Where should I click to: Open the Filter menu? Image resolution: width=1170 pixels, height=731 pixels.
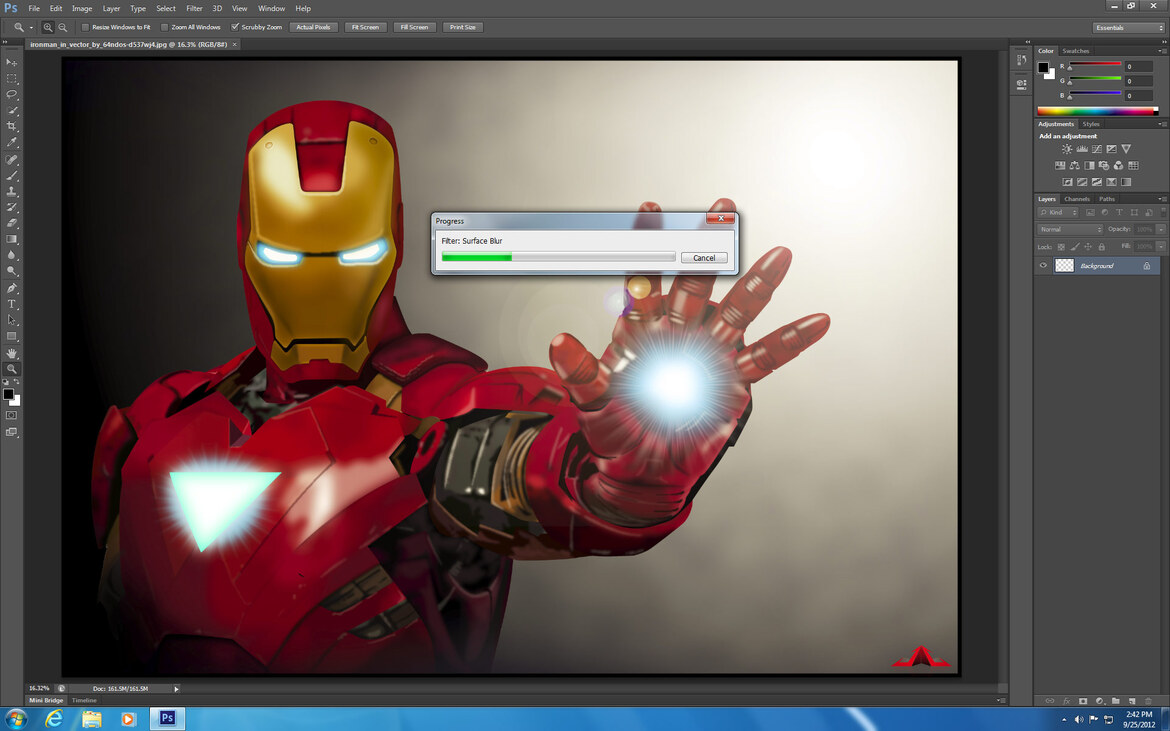[x=194, y=8]
